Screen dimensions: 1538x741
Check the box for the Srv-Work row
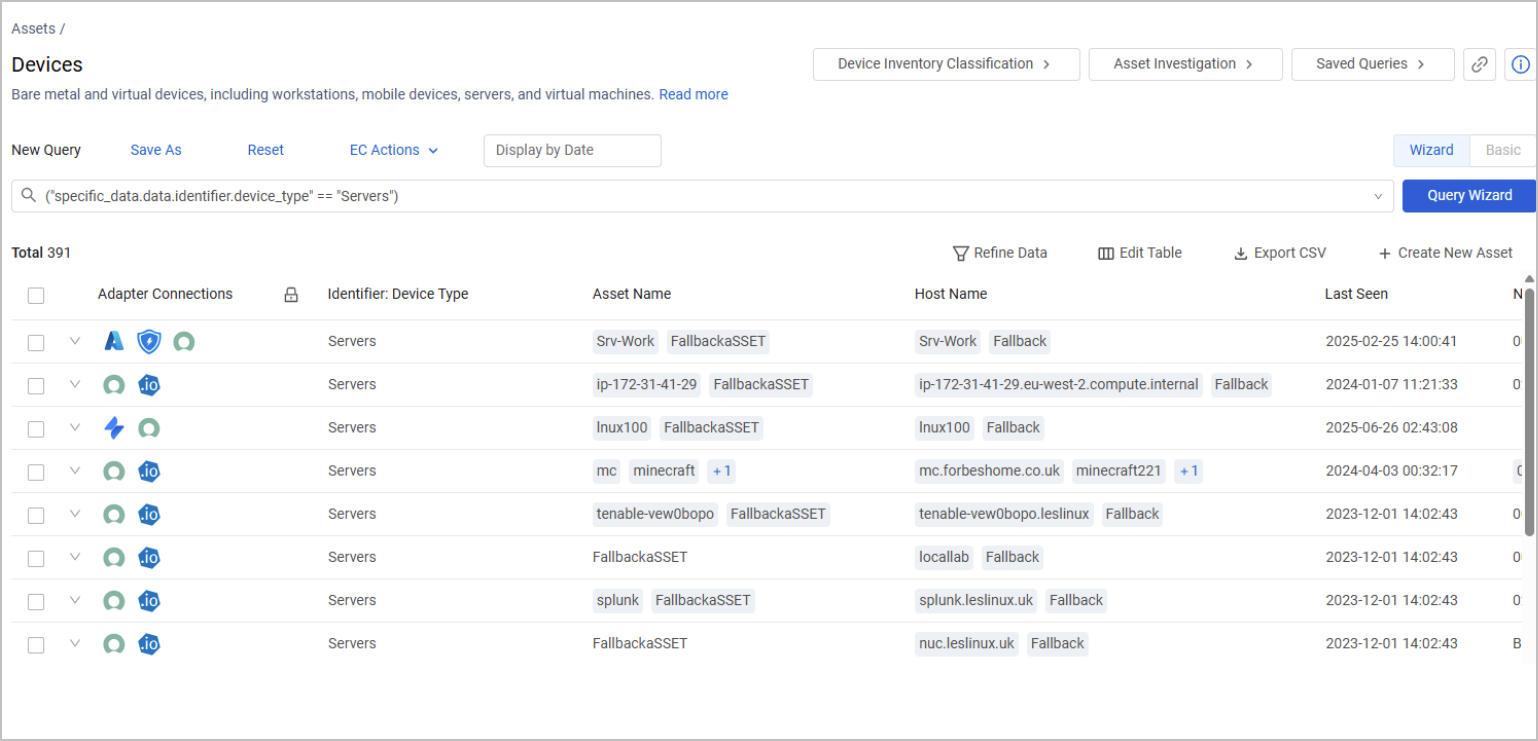coord(36,342)
